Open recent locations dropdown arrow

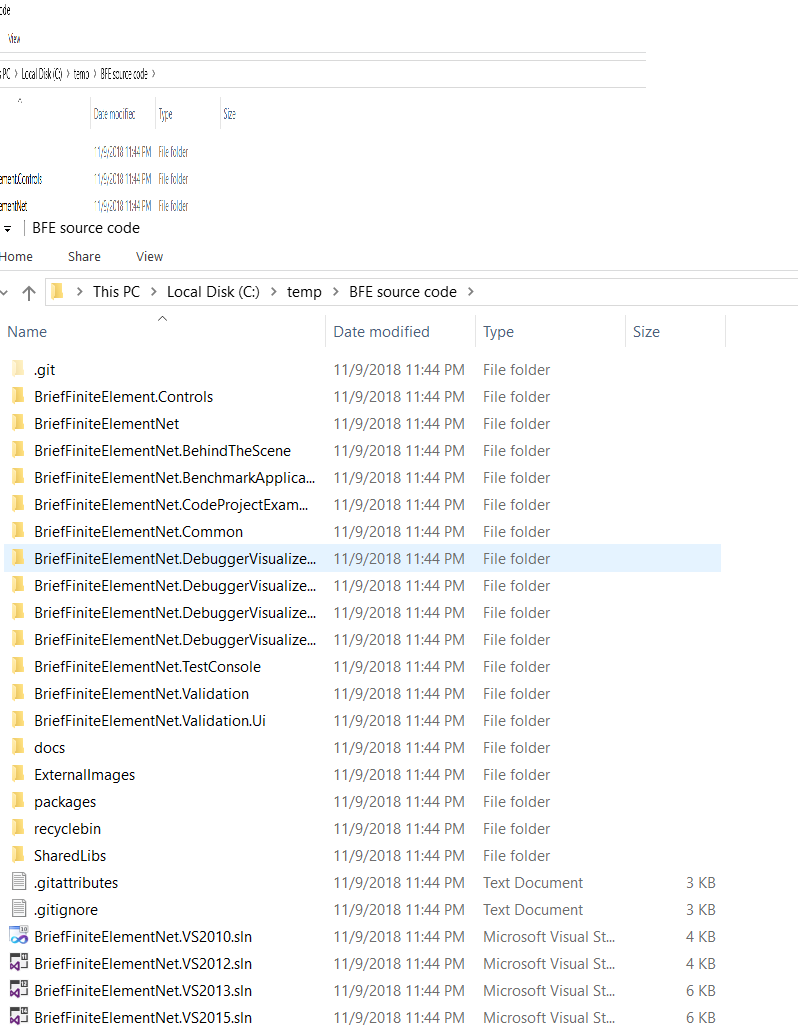click(4, 292)
